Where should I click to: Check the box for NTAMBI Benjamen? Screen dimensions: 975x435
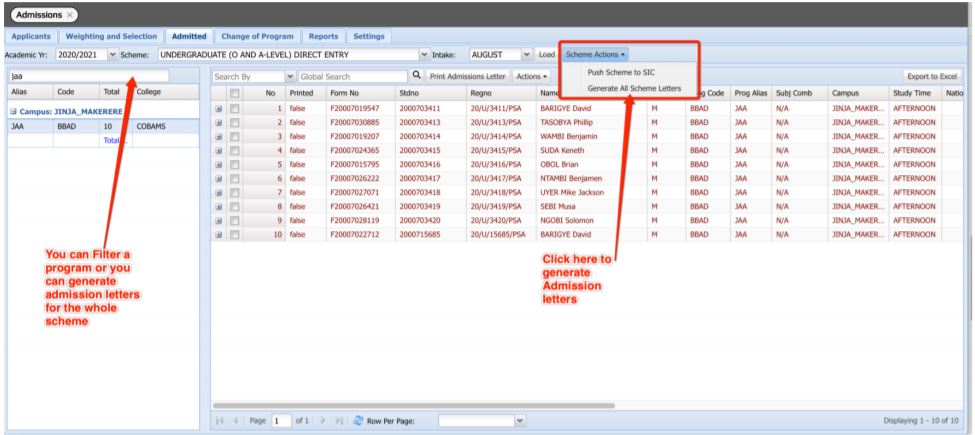(x=234, y=178)
